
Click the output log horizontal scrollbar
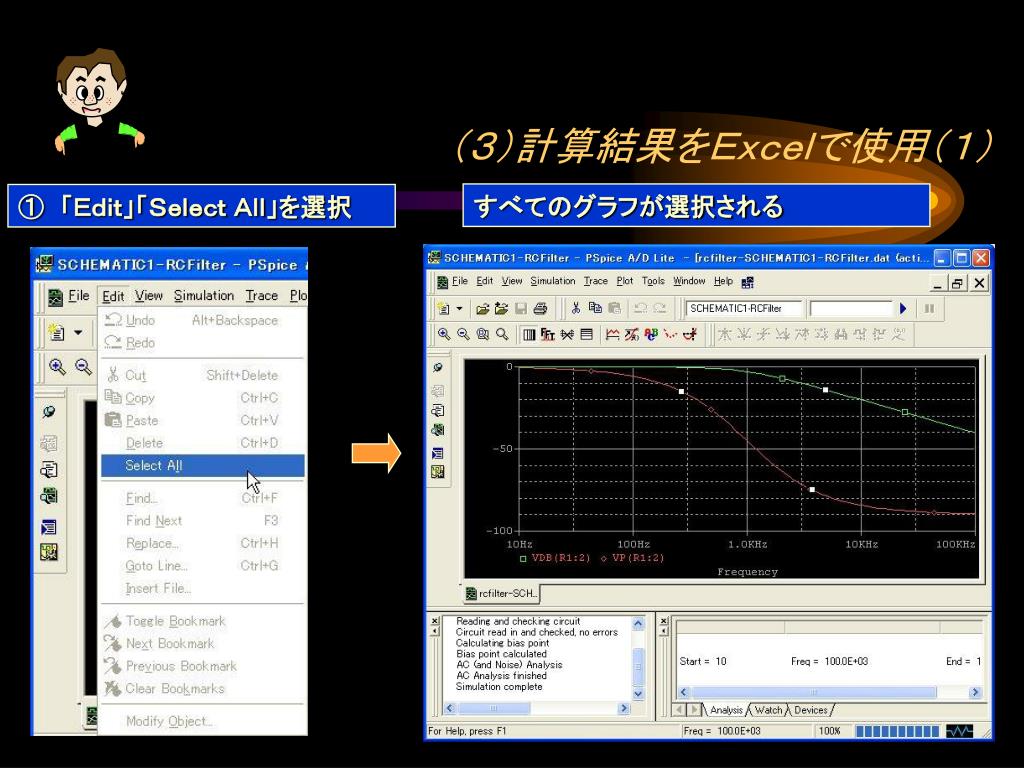tap(537, 708)
